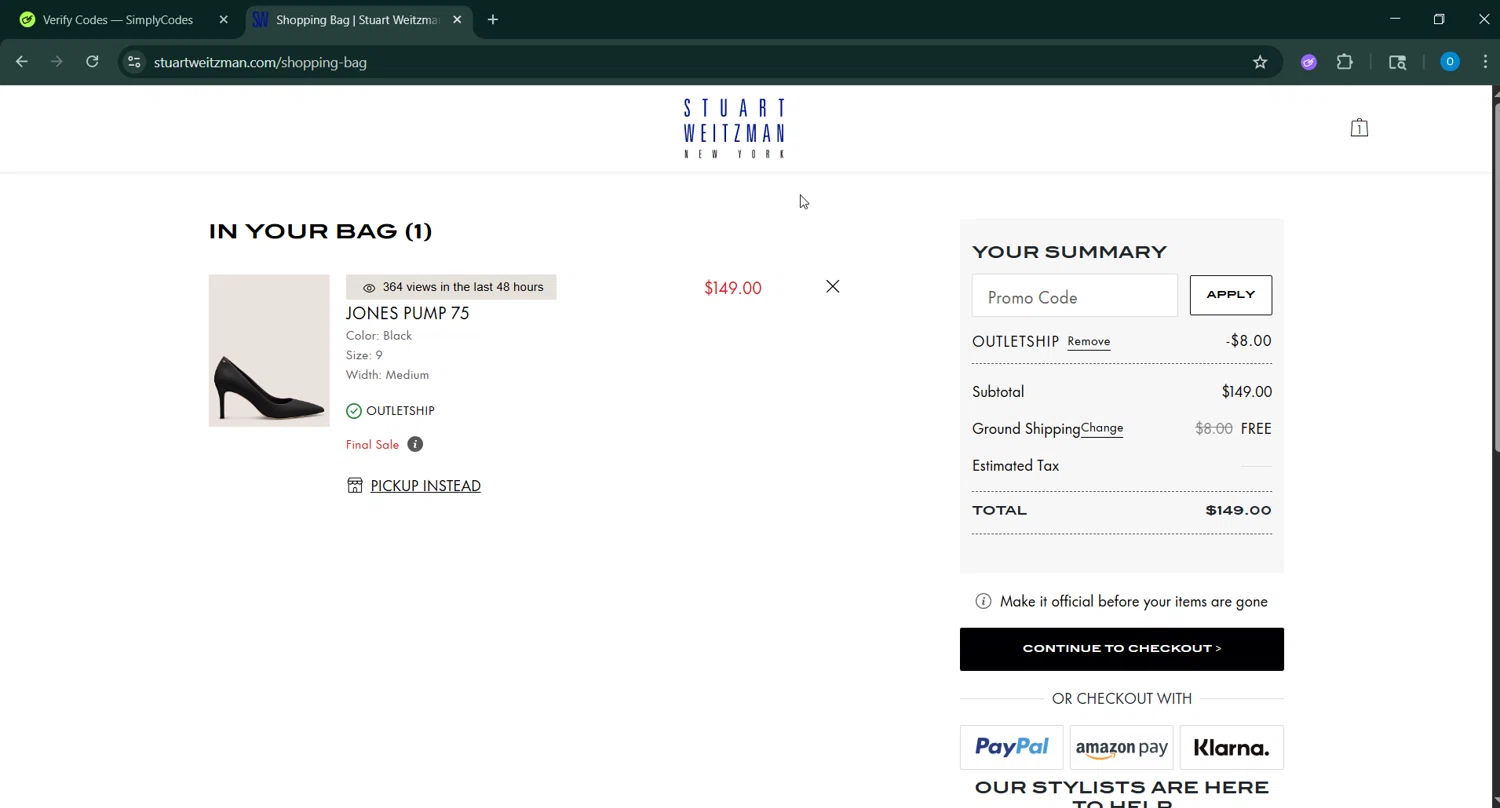This screenshot has height=808, width=1500.
Task: Click the Stuart Weitzman New York logo
Action: point(734,128)
